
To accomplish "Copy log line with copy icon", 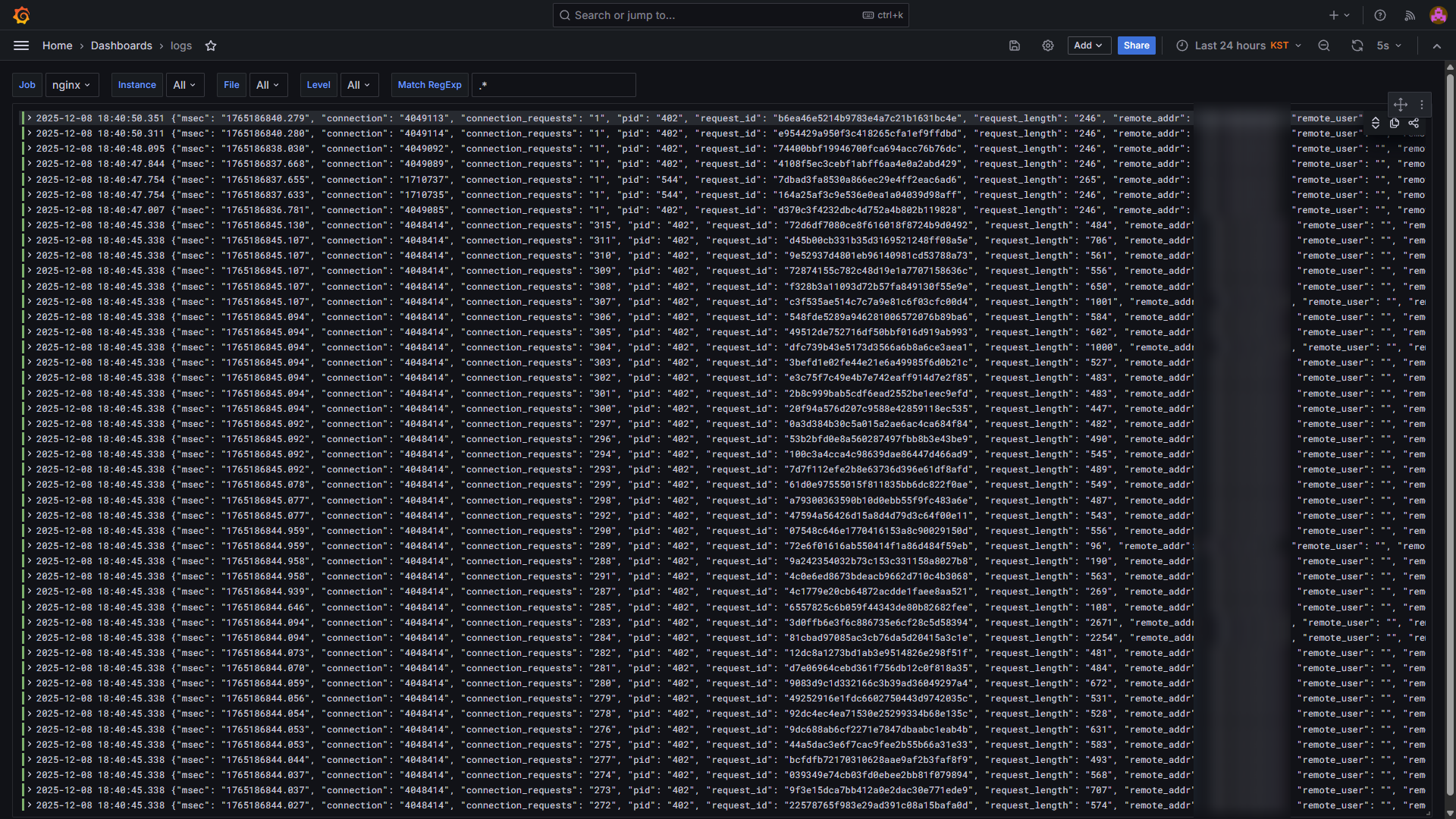I will [1395, 123].
